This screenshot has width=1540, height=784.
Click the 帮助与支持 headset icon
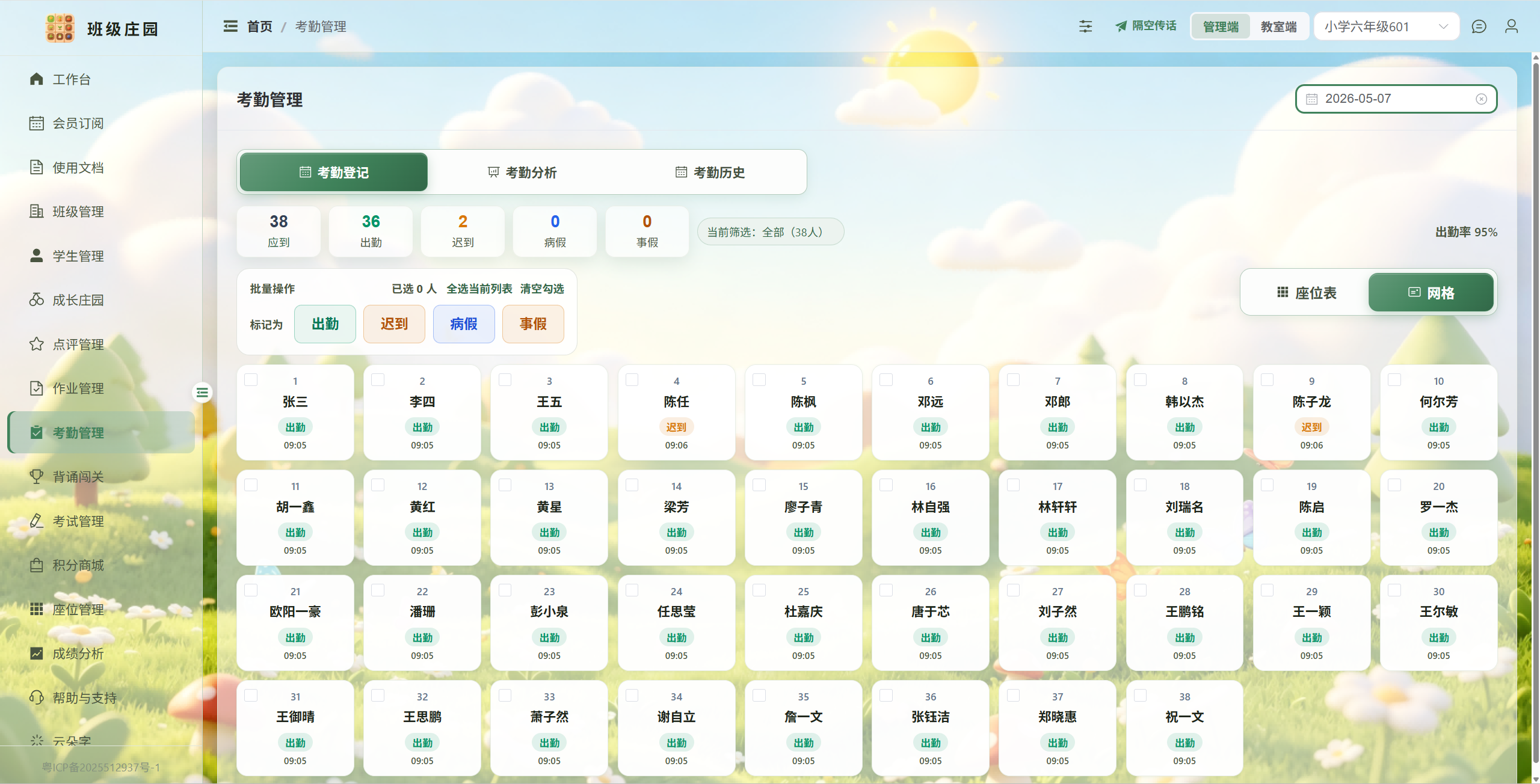point(37,697)
